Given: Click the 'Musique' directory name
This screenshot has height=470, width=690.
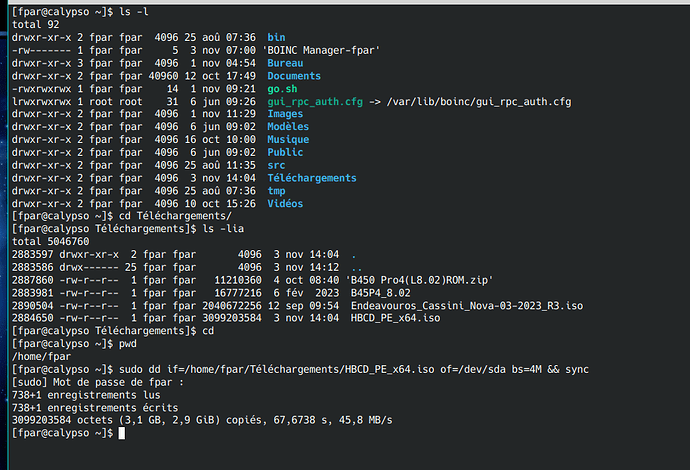Looking at the screenshot, I should [x=288, y=140].
